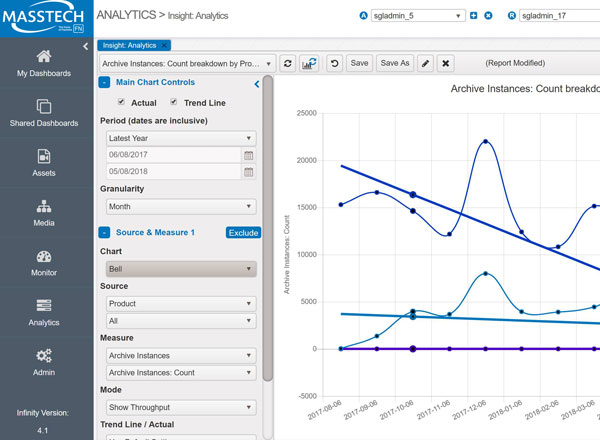Collapse Main Chart Controls section
The height and width of the screenshot is (440, 600).
tap(104, 82)
